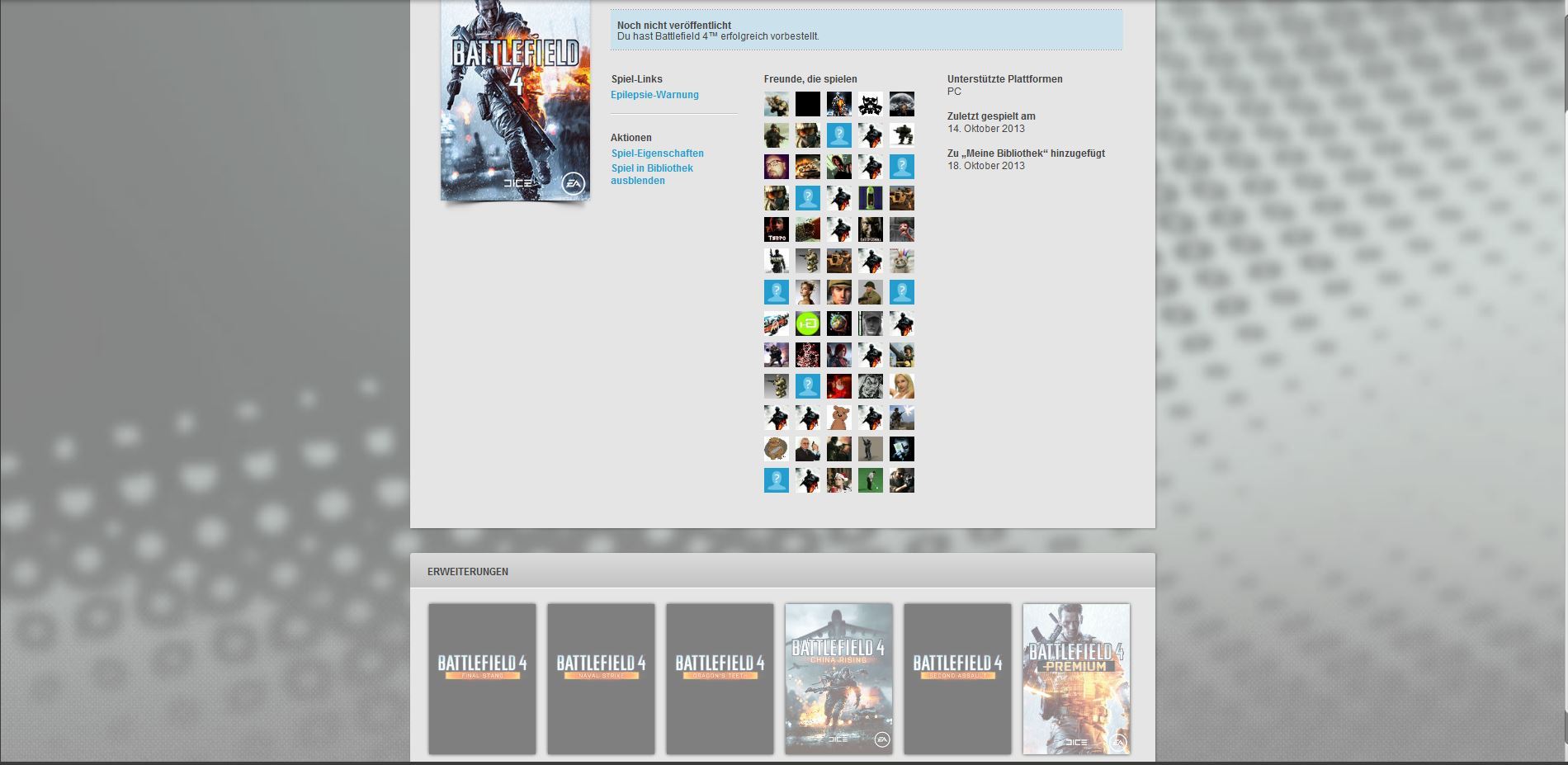The image size is (1568, 765).
Task: Click the burning tank friend avatar
Action: 808,167
